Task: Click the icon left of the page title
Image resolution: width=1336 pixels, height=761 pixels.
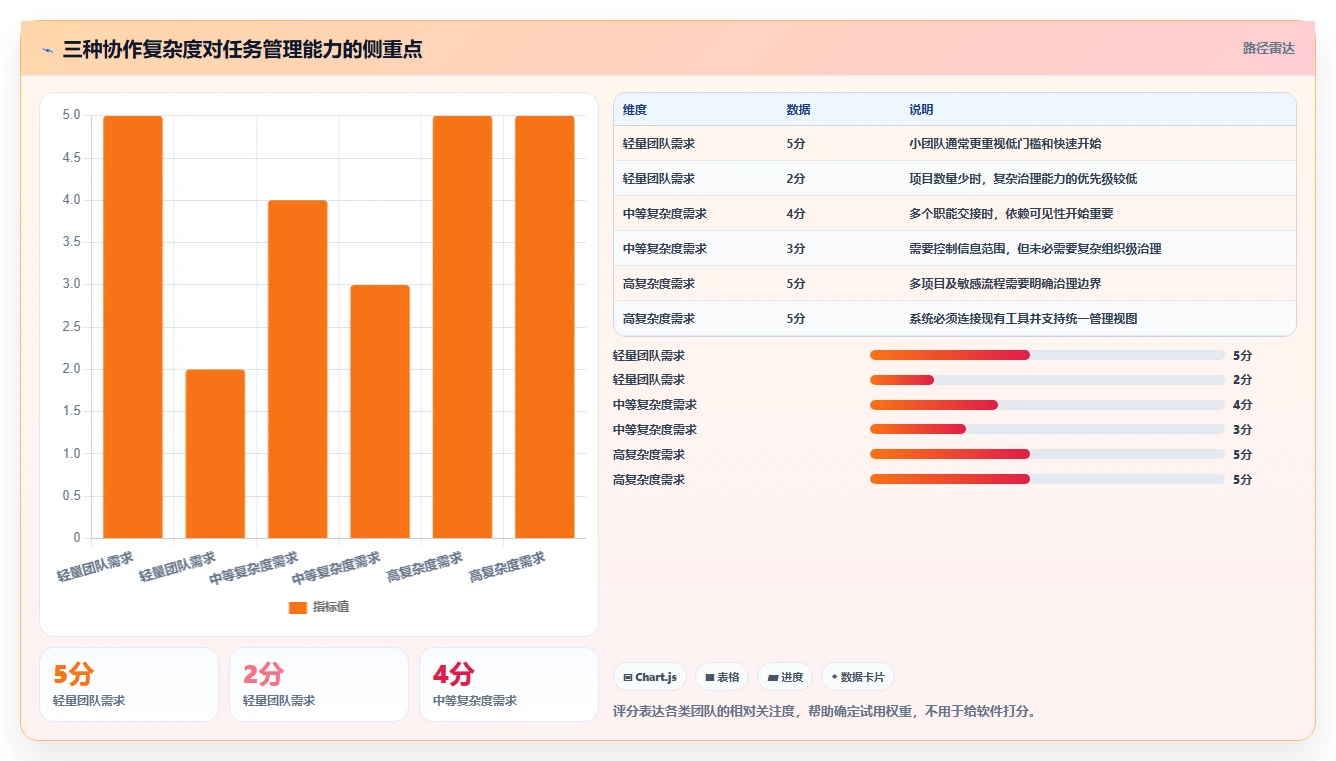Action: coord(47,49)
